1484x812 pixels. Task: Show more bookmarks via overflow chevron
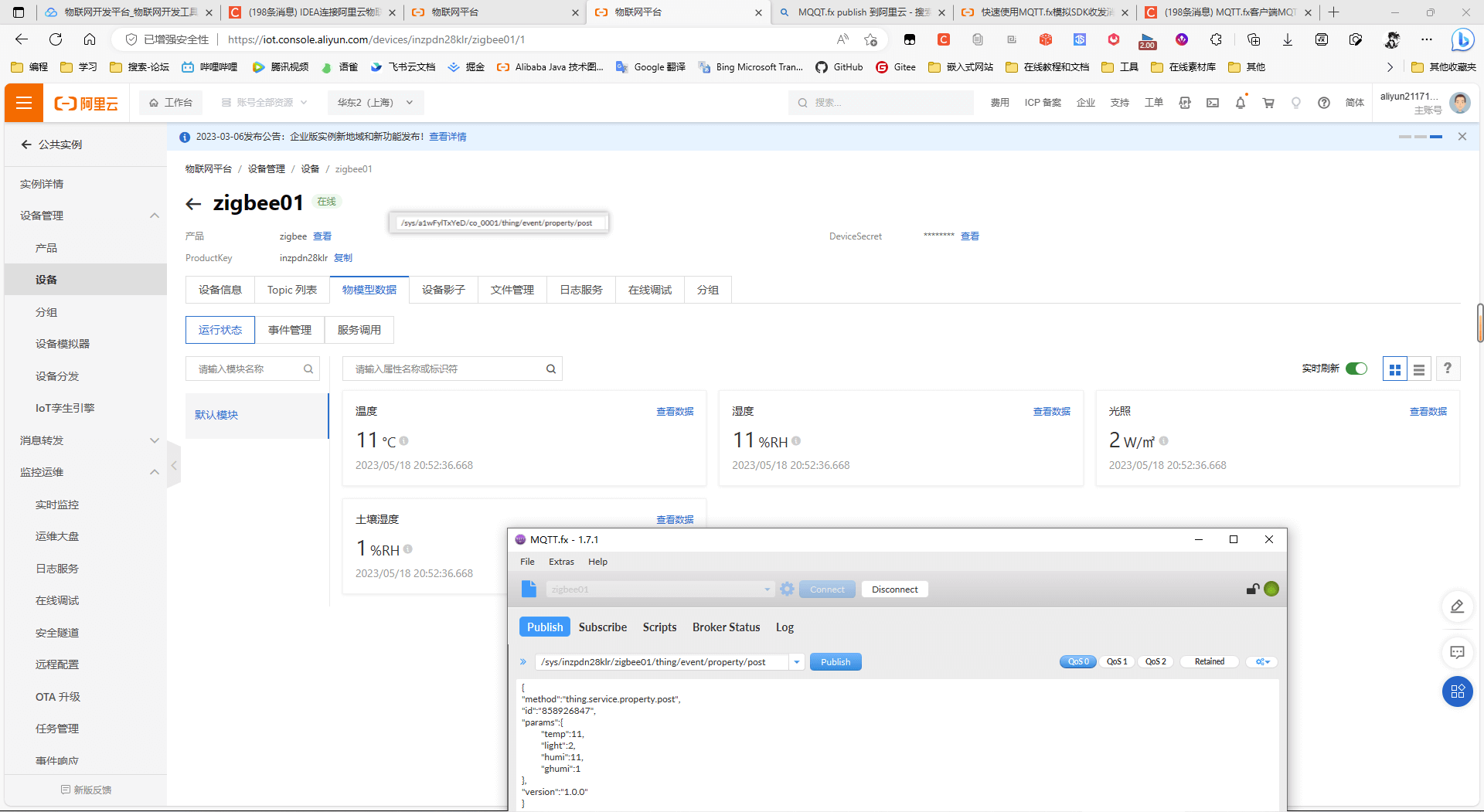[1390, 67]
